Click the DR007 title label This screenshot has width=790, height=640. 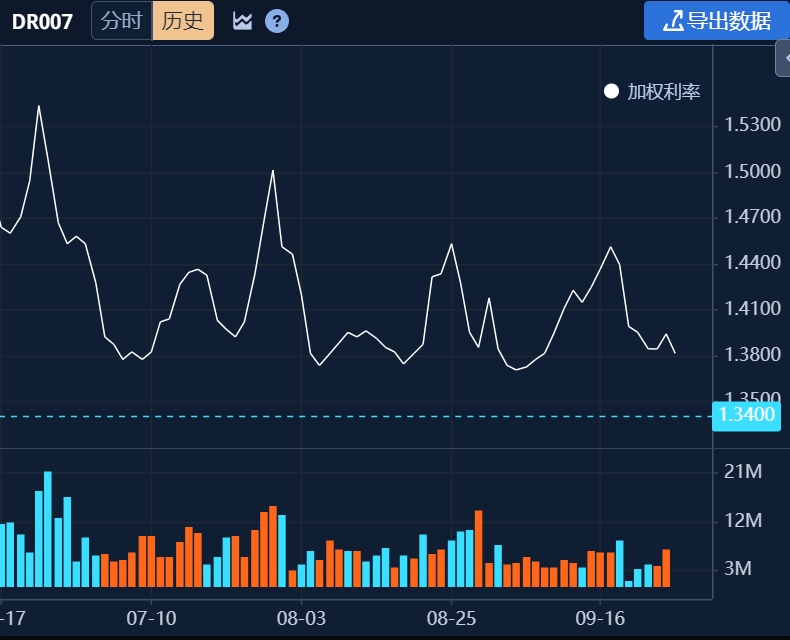[42, 22]
